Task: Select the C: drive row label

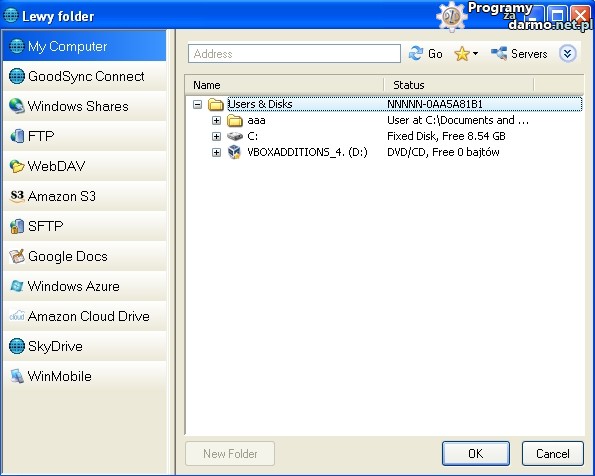Action: [x=253, y=136]
